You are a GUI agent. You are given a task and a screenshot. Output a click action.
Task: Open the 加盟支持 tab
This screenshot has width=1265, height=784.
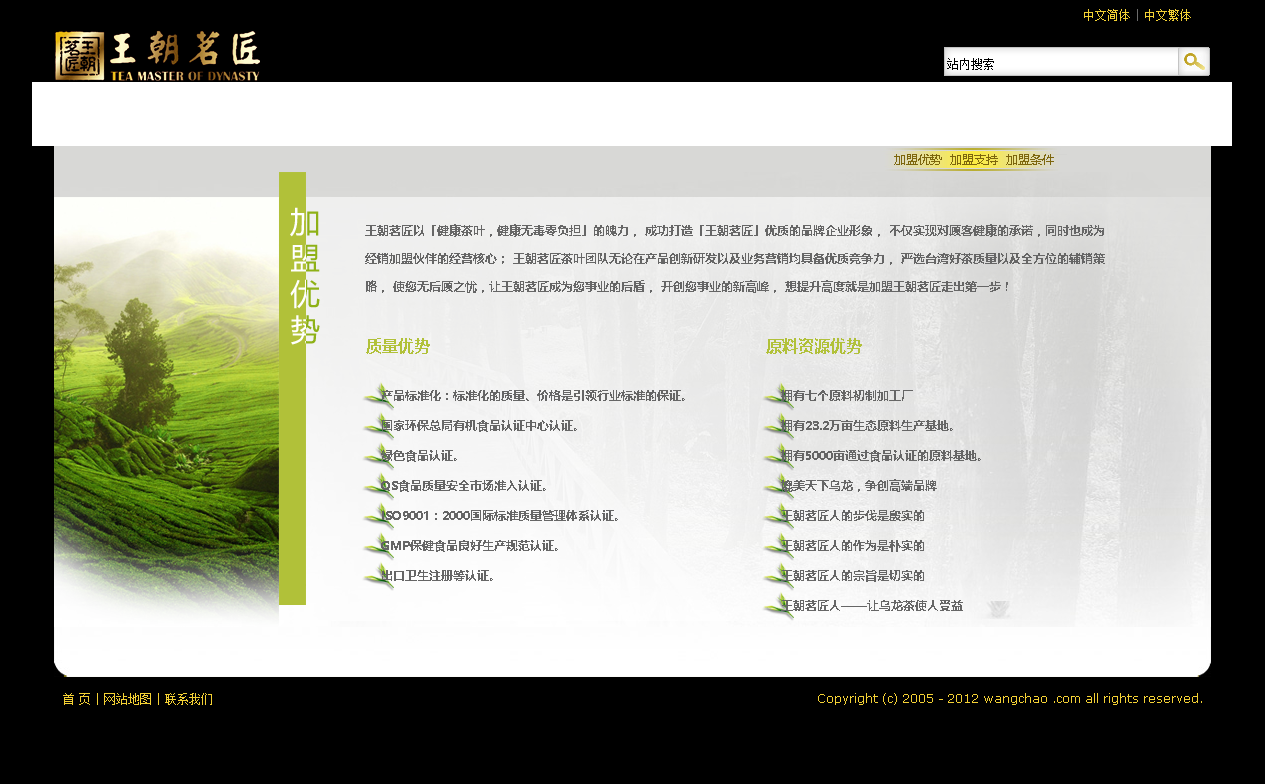point(973,160)
